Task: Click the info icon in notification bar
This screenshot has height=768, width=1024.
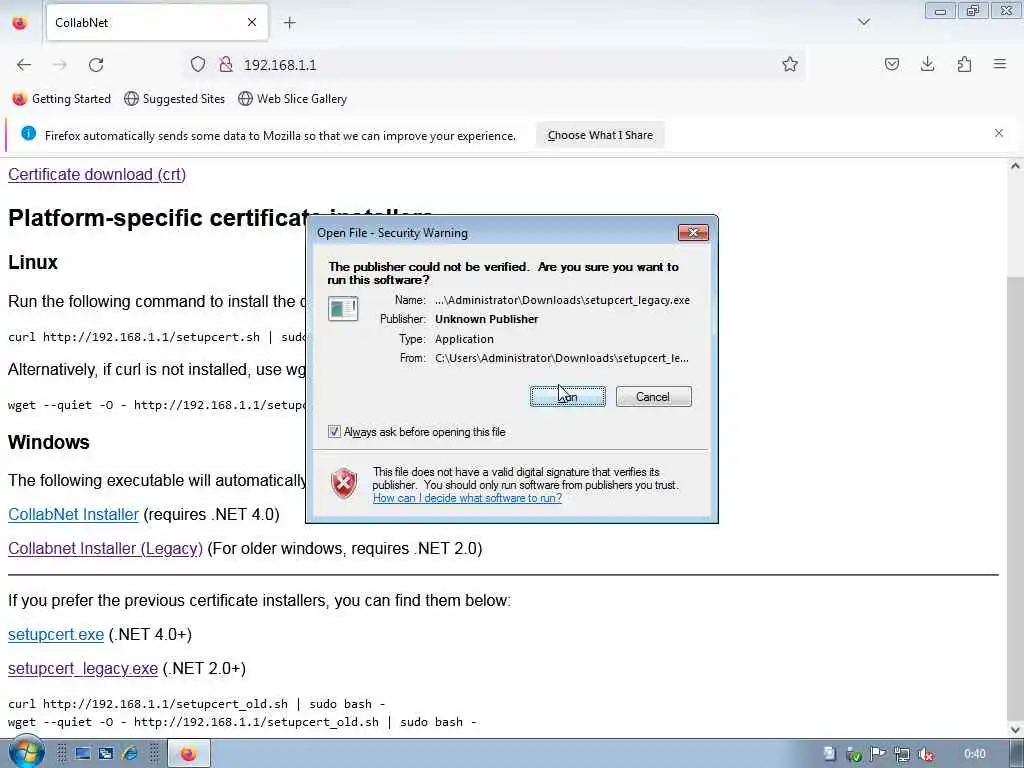Action: 28,134
